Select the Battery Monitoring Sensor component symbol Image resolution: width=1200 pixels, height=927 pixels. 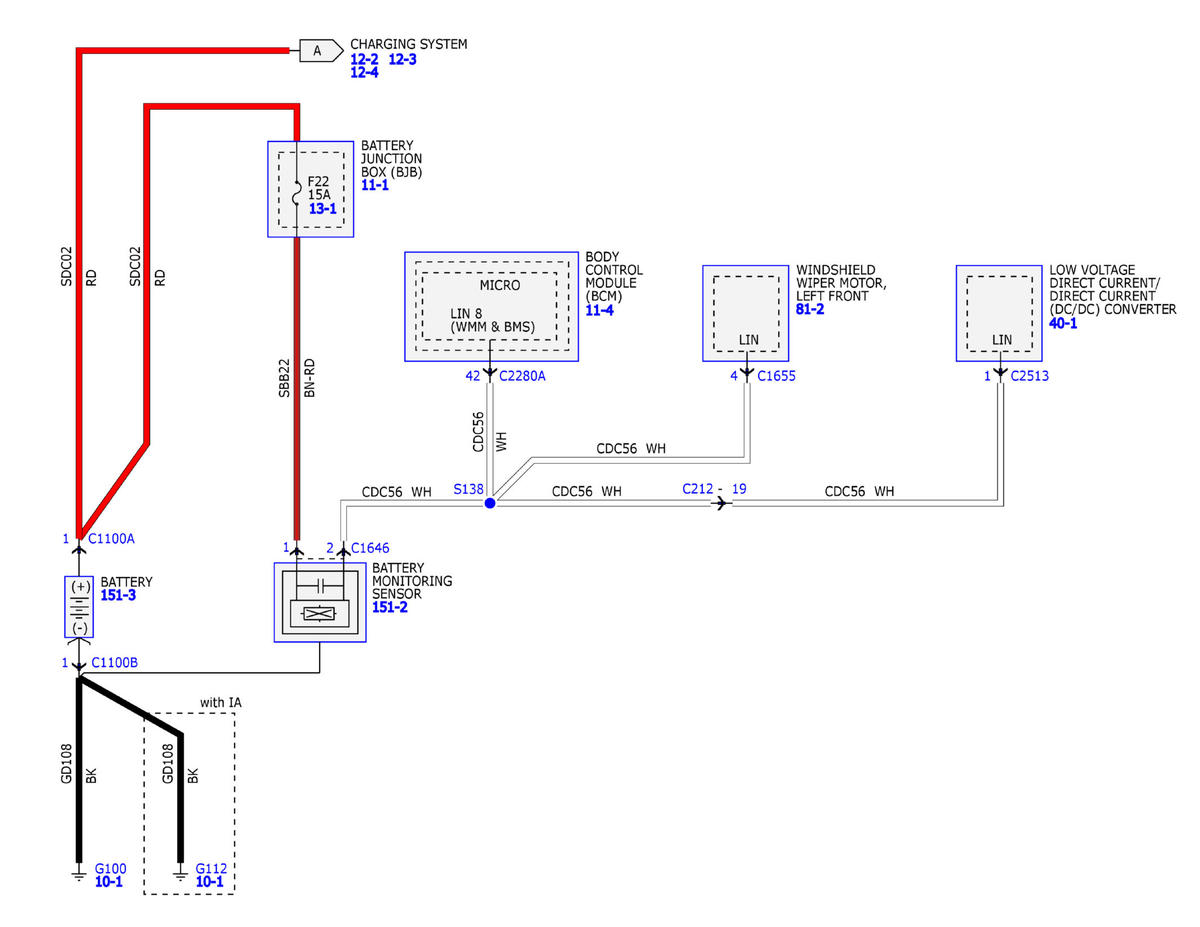(x=320, y=602)
